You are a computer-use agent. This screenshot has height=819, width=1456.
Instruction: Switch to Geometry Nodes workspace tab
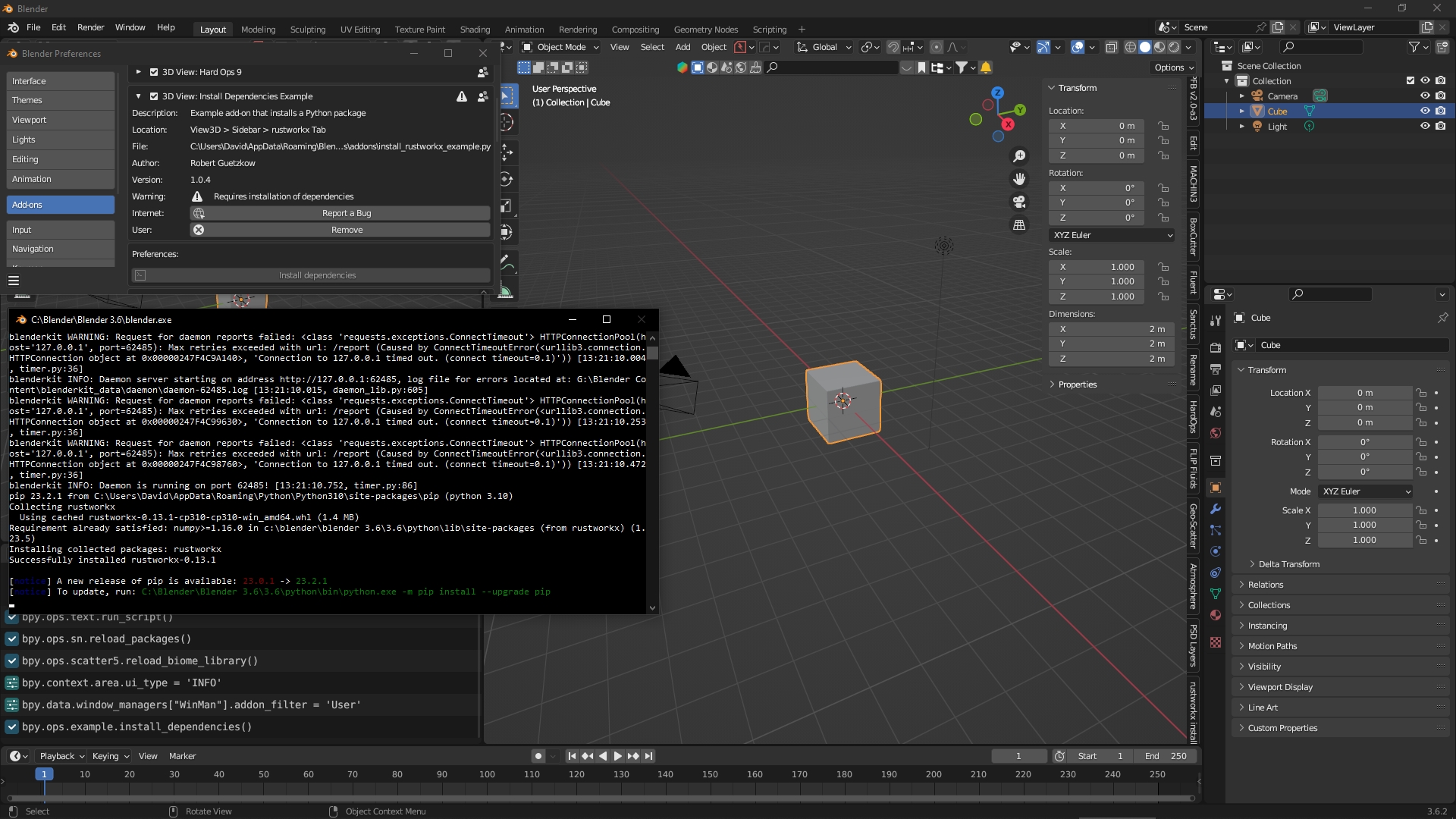point(705,30)
